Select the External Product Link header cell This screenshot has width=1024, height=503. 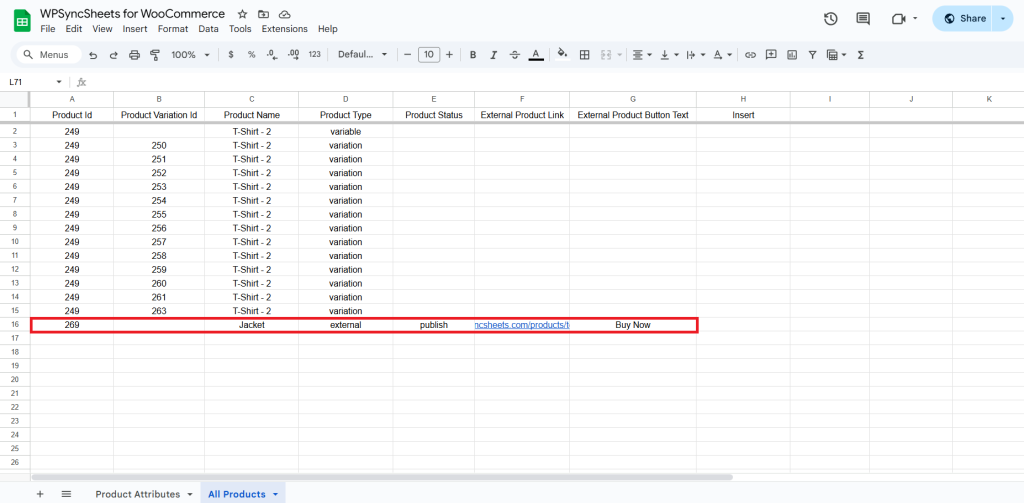point(522,115)
